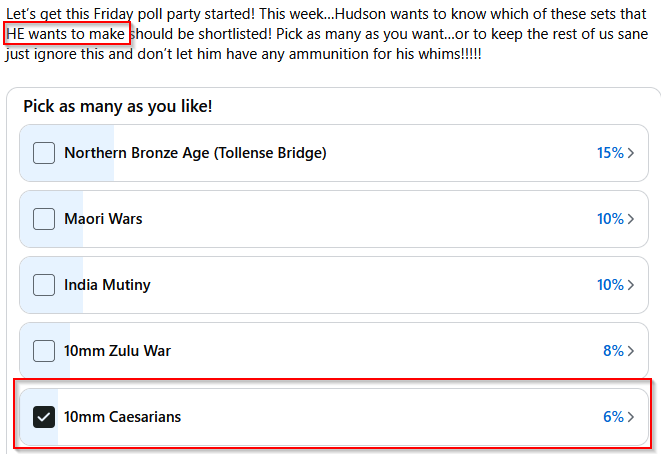Click the 15% result for Northern Bronze Age
The image size is (661, 454).
(609, 153)
